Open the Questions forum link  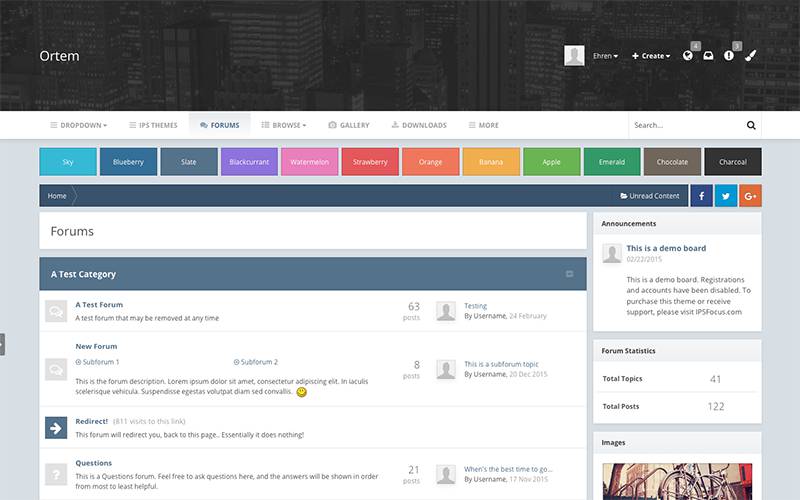pyautogui.click(x=93, y=463)
